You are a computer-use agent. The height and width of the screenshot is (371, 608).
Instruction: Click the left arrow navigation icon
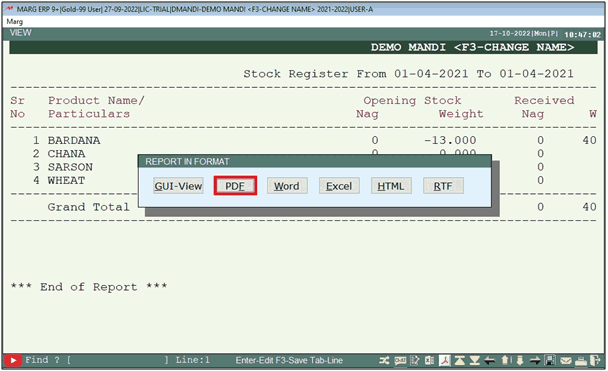pos(490,361)
